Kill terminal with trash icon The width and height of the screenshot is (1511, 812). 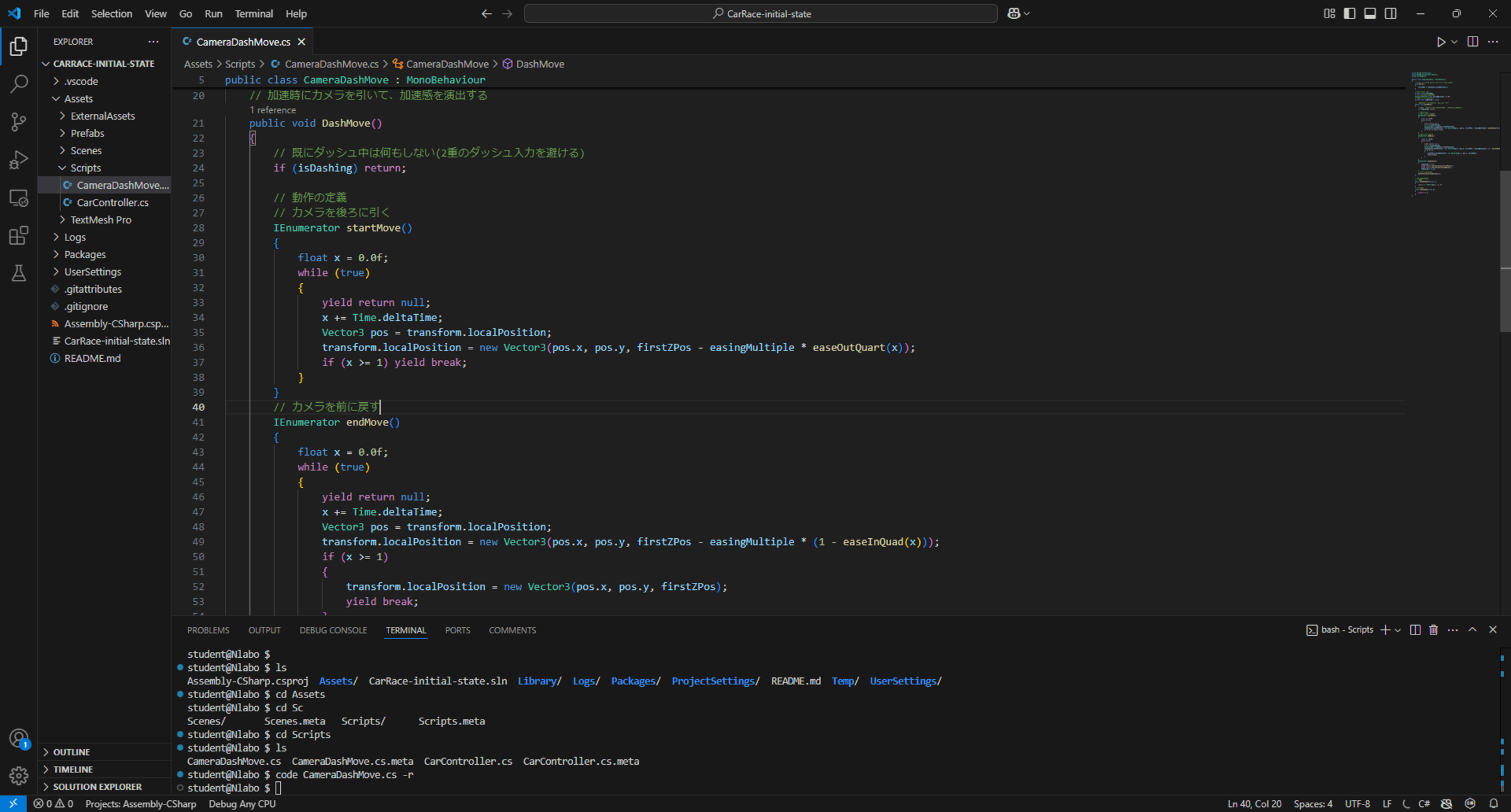pyautogui.click(x=1434, y=629)
